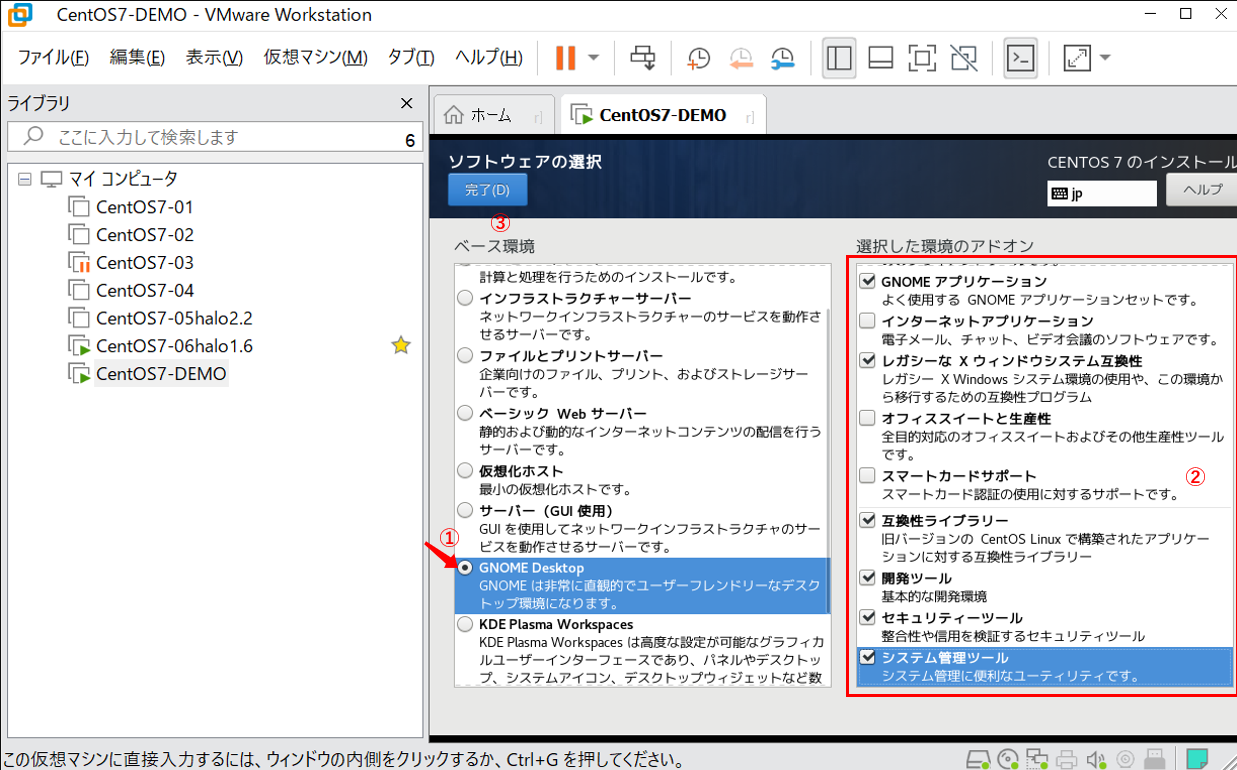Viewport: 1237px width, 770px height.
Task: Choose KDE Plasma Workspaces radio option
Action: coord(465,625)
